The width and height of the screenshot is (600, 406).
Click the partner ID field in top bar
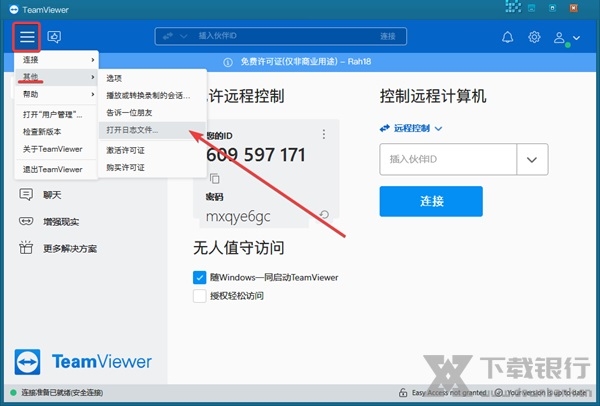tap(281, 36)
